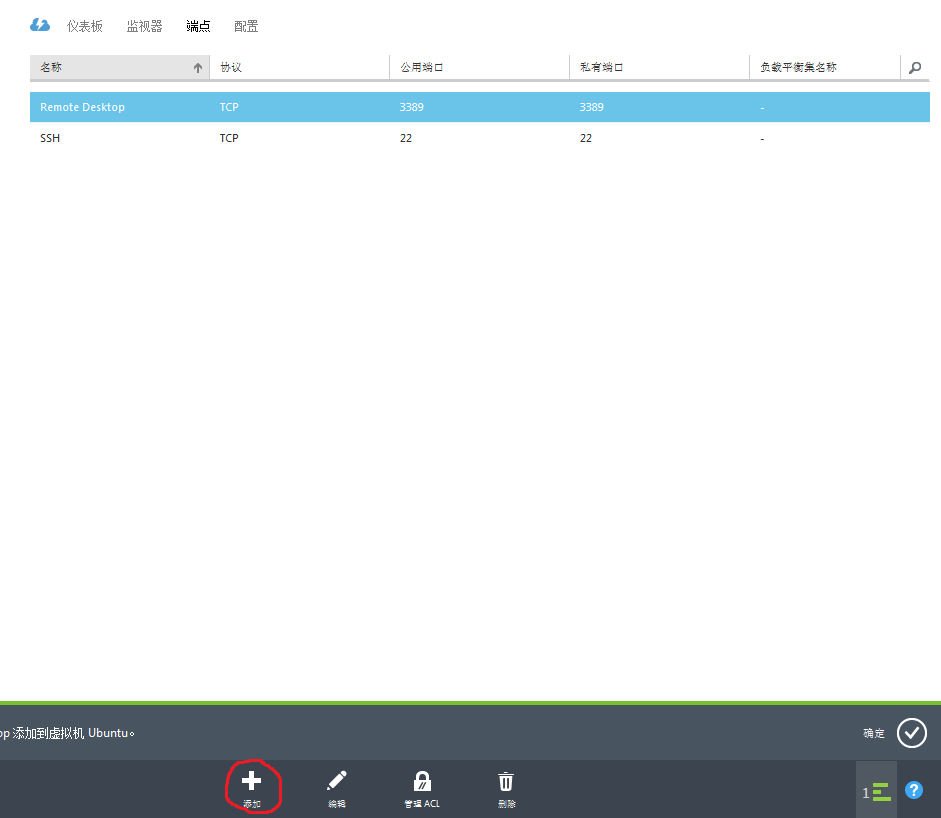Select the SSH endpoint row
The image size is (941, 818).
[x=480, y=138]
